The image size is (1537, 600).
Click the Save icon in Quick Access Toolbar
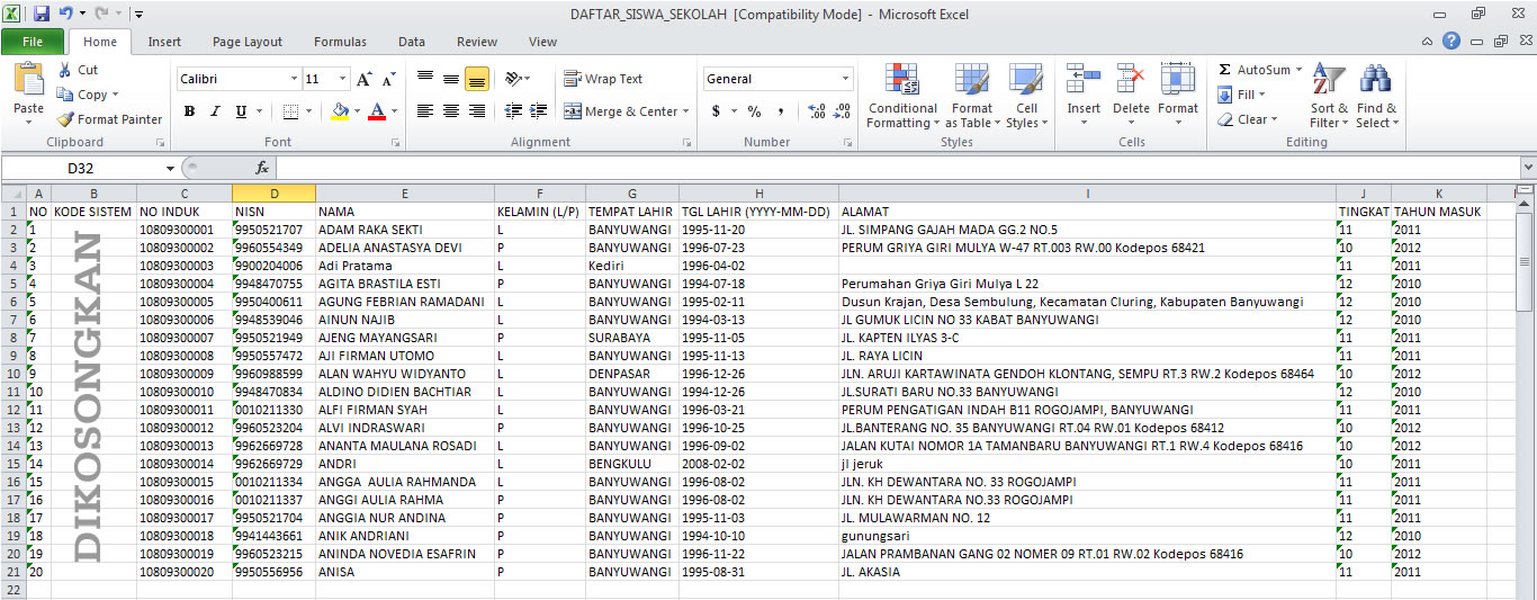tap(41, 14)
